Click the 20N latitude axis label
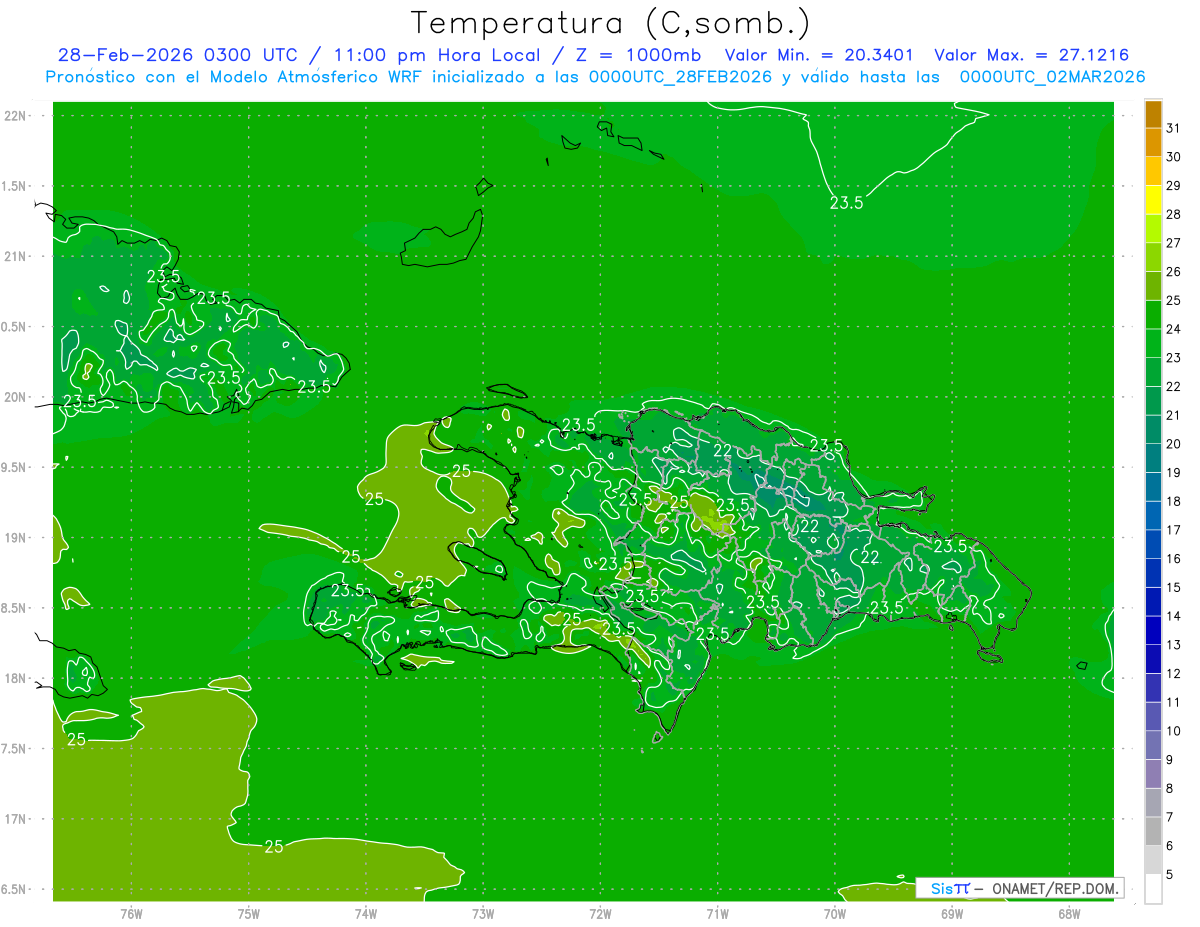The height and width of the screenshot is (927, 1200). coord(17,397)
